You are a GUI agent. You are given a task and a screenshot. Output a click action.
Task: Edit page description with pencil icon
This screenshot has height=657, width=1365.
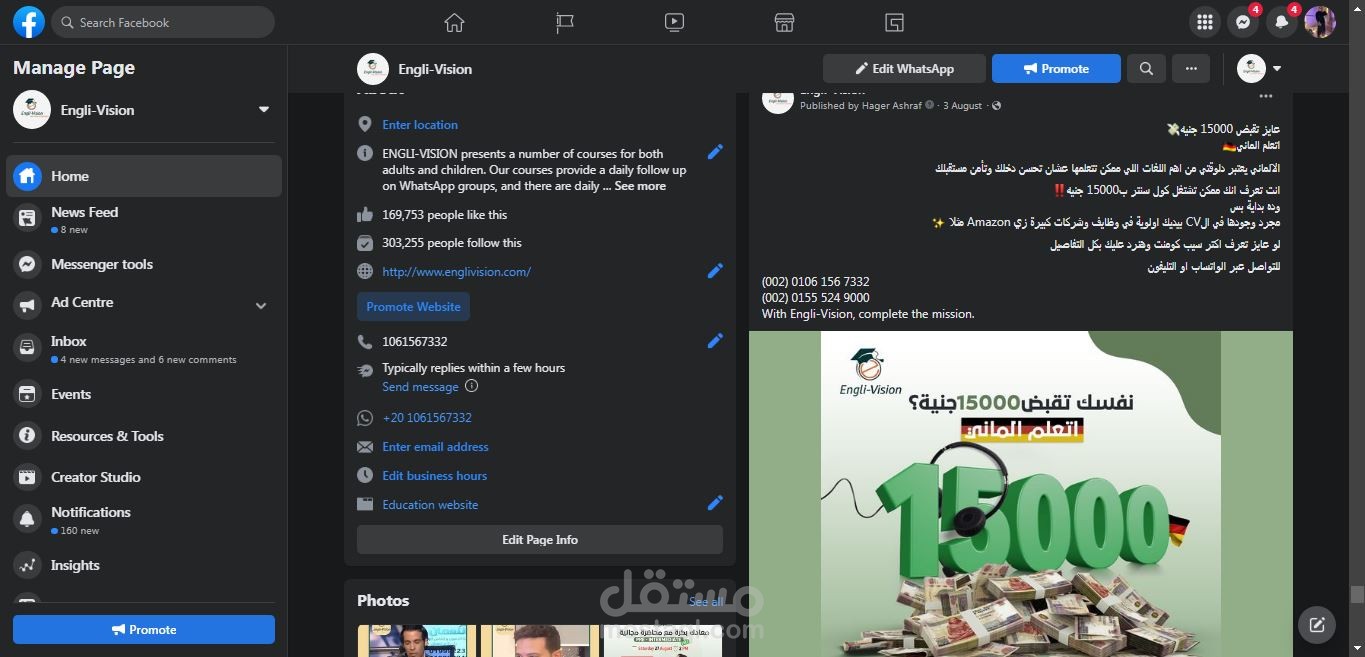pyautogui.click(x=715, y=152)
